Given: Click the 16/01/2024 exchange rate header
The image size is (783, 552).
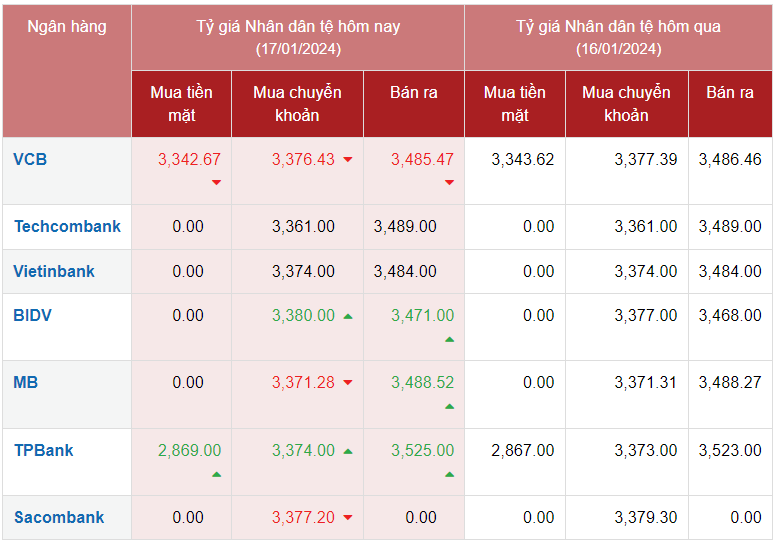Looking at the screenshot, I should [618, 37].
